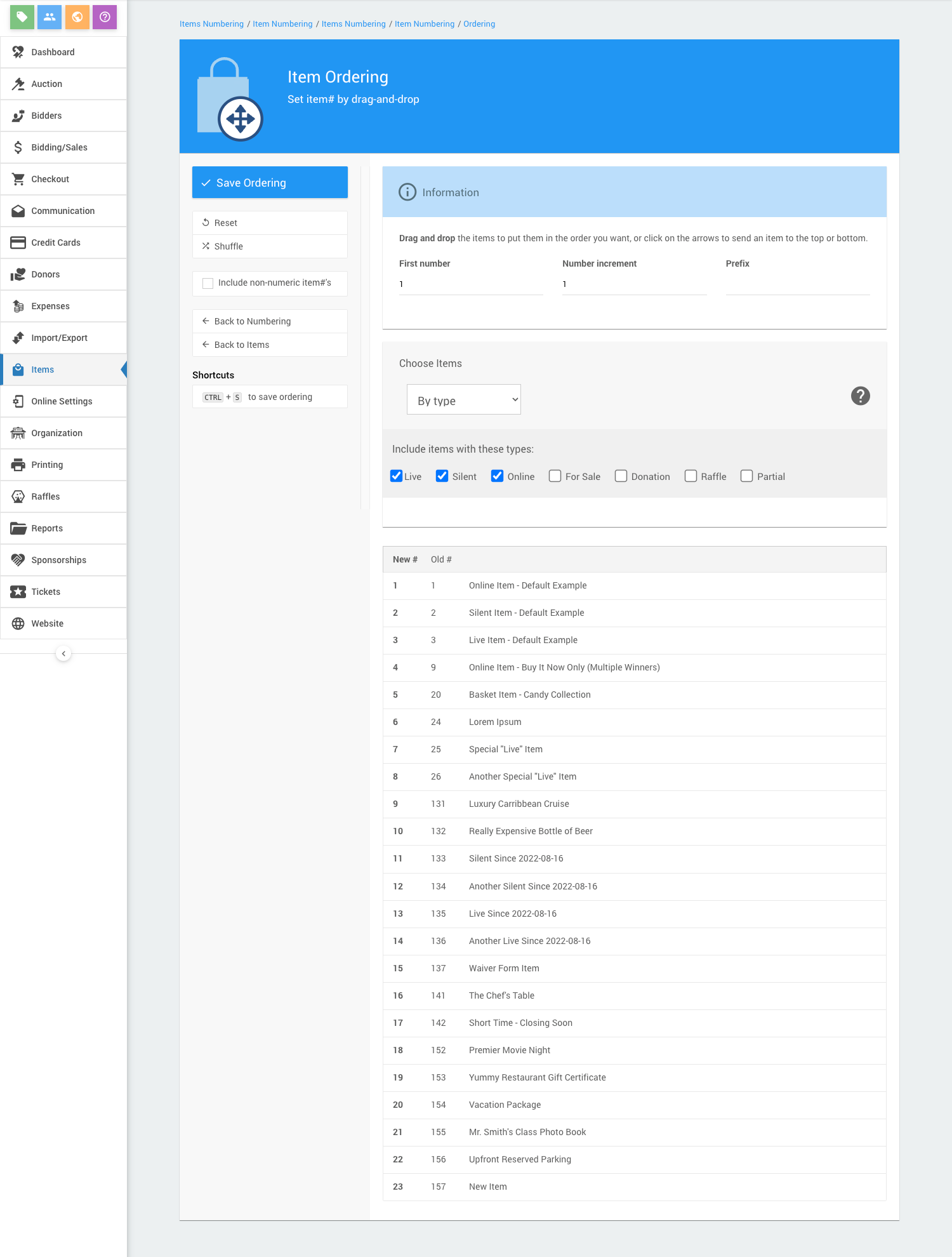Enable the Raffle item type checkbox

691,476
